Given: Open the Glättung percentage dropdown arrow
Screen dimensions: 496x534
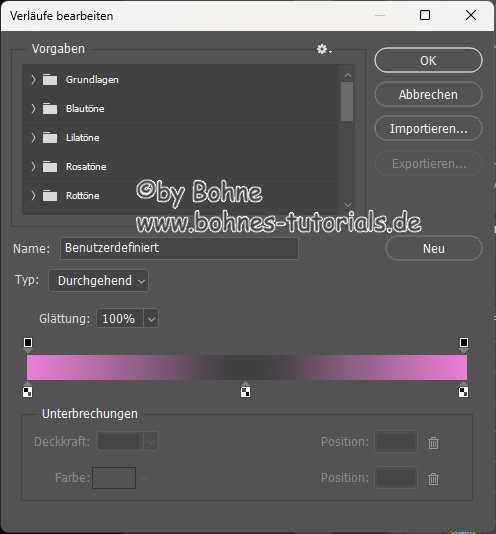Looking at the screenshot, I should 151,318.
